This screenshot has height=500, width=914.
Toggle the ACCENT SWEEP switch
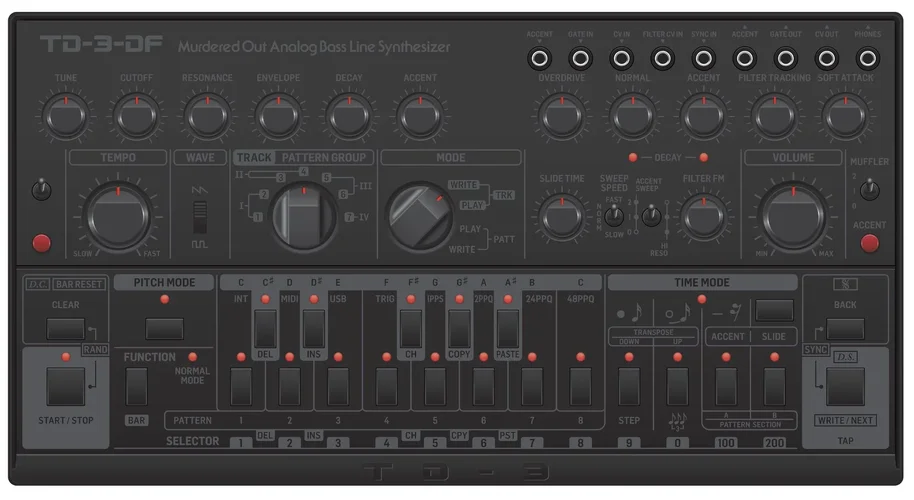click(x=651, y=216)
